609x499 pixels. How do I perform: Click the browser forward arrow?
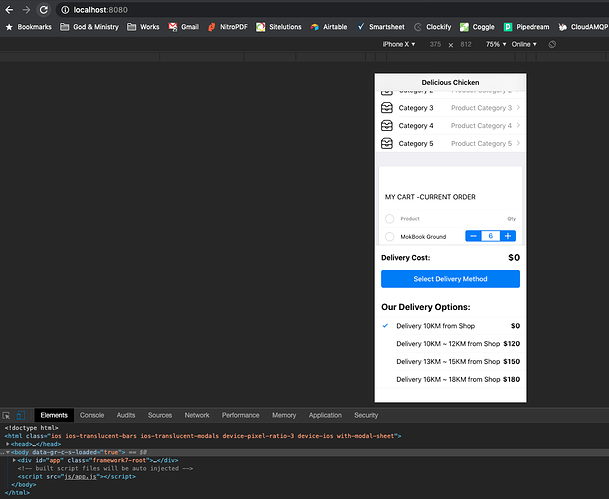tap(26, 10)
